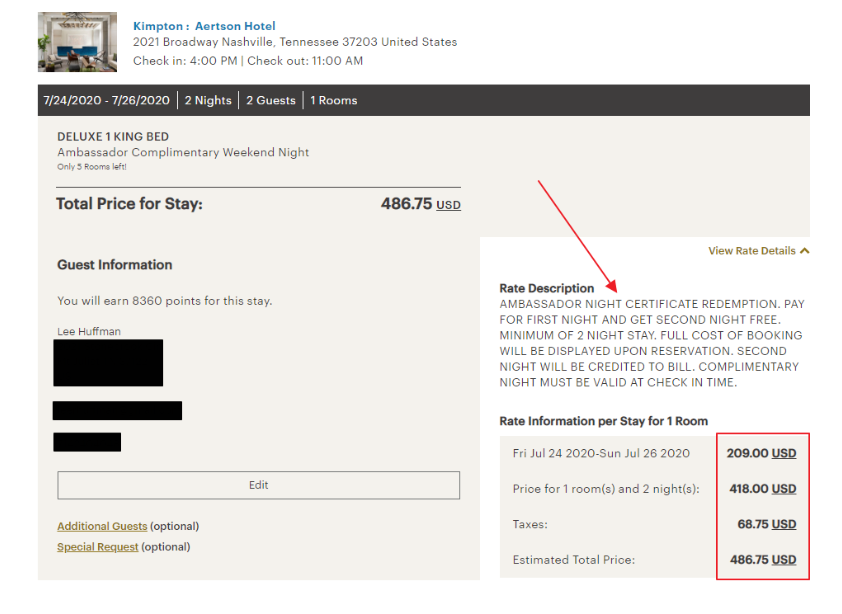842x614 pixels.
Task: Click the 'Estimated Total Price:' label
Action: (574, 560)
